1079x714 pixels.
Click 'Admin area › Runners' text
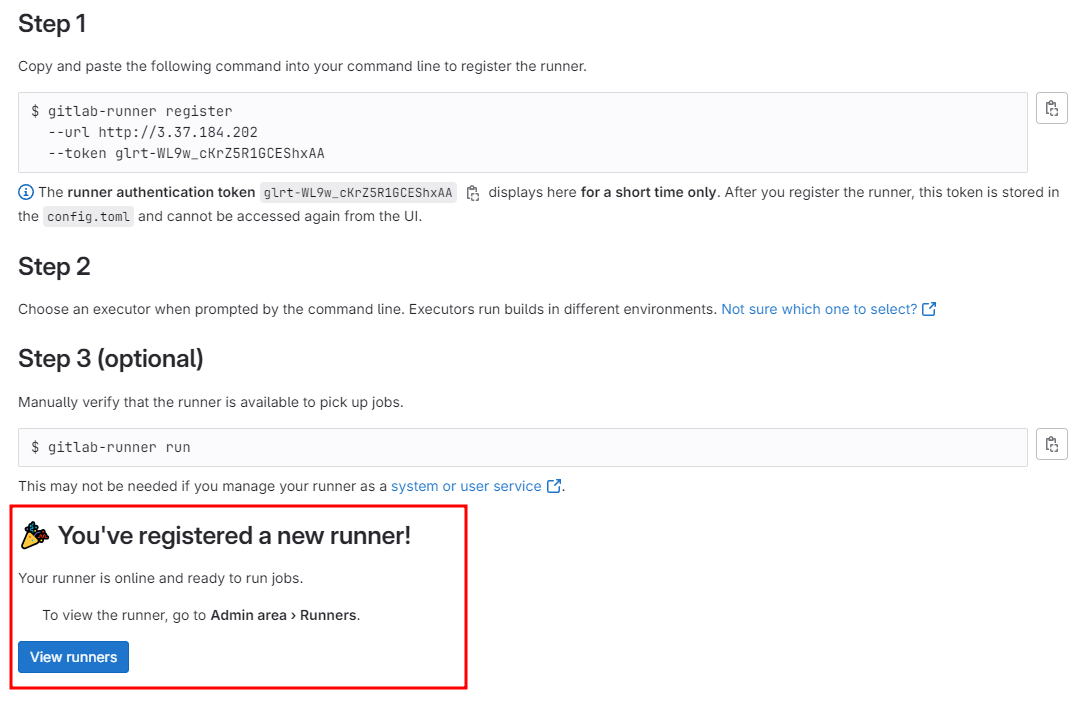click(x=284, y=615)
